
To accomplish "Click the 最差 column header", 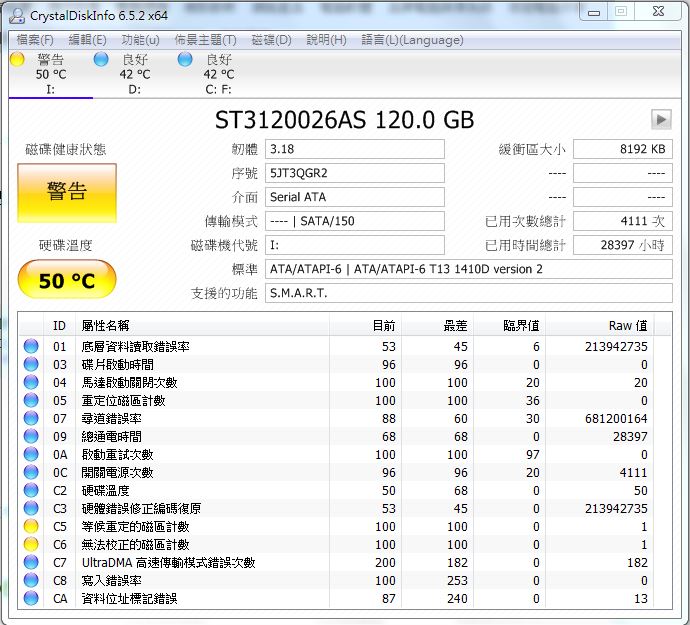I will (x=437, y=326).
